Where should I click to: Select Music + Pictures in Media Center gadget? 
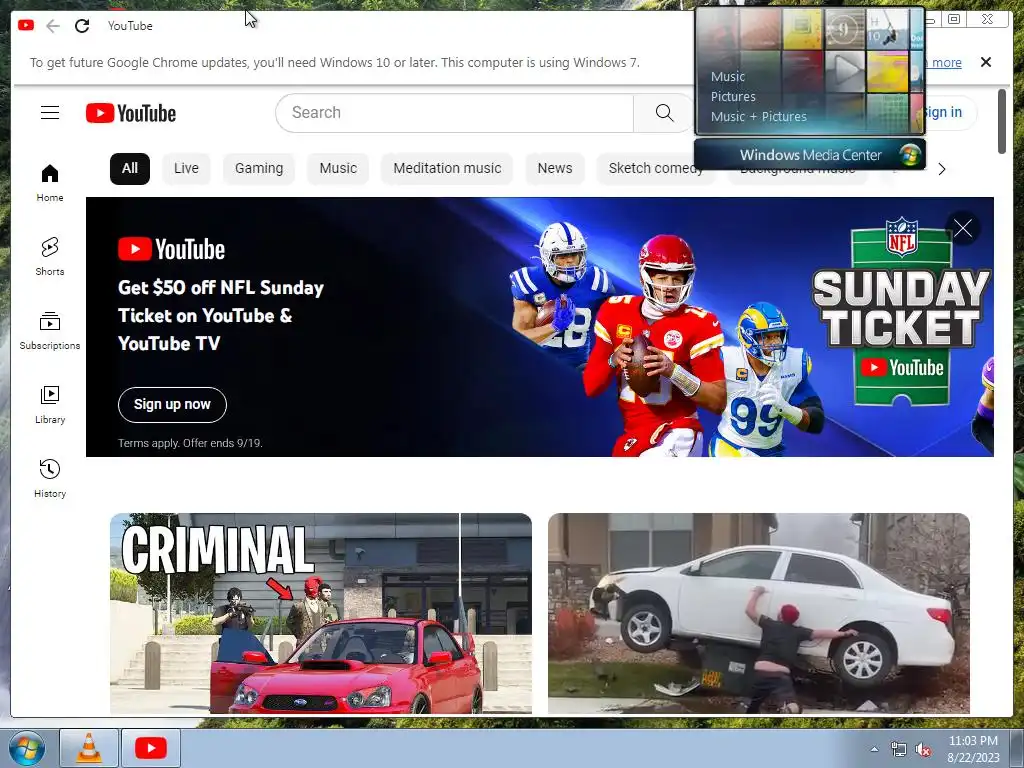(x=758, y=116)
